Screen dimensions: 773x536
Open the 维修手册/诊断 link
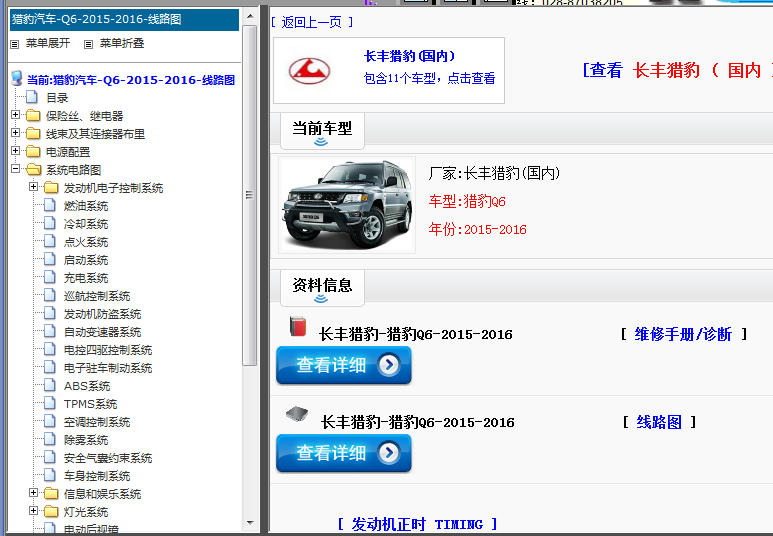click(683, 334)
